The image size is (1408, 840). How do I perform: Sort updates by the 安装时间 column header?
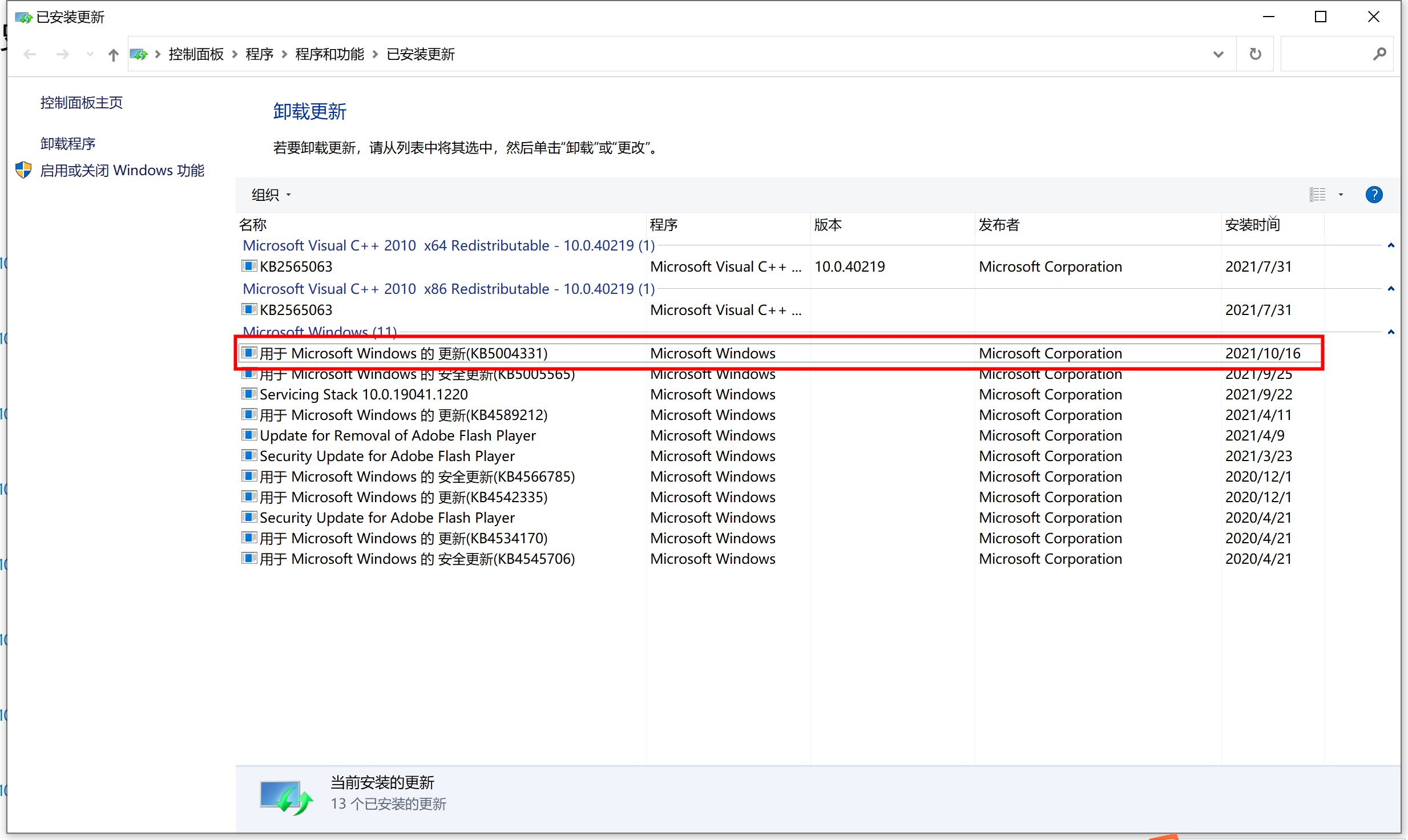click(x=1252, y=224)
